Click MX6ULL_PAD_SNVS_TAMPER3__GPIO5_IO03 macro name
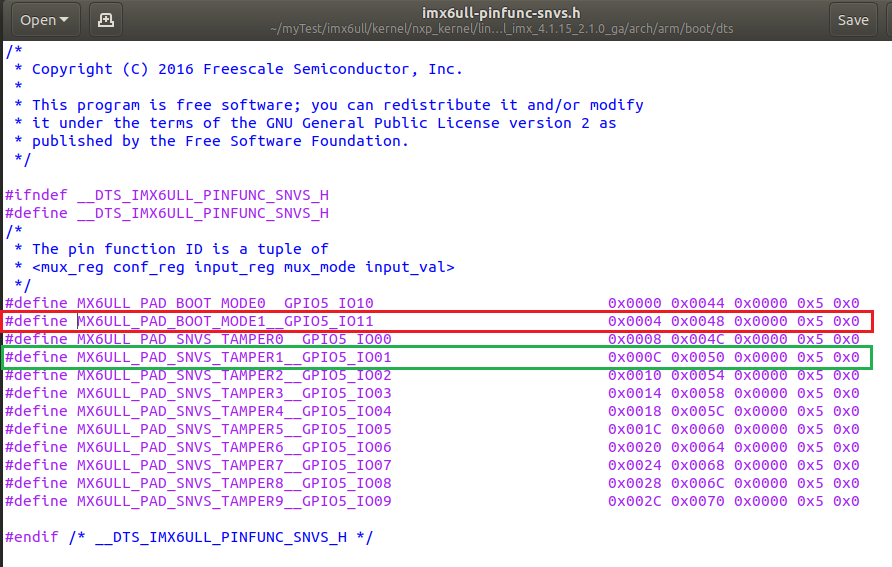Viewport: 892px width, 567px height. tap(234, 394)
